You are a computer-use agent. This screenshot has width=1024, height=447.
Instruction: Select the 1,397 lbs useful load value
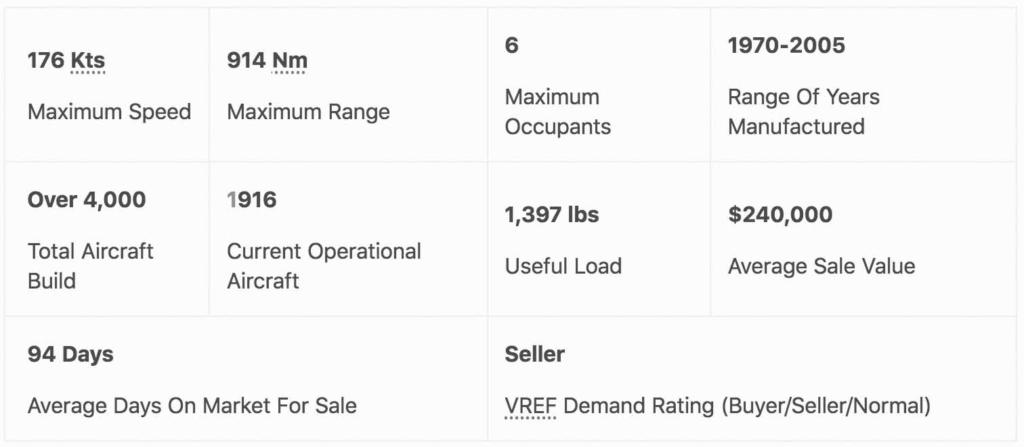[x=552, y=215]
